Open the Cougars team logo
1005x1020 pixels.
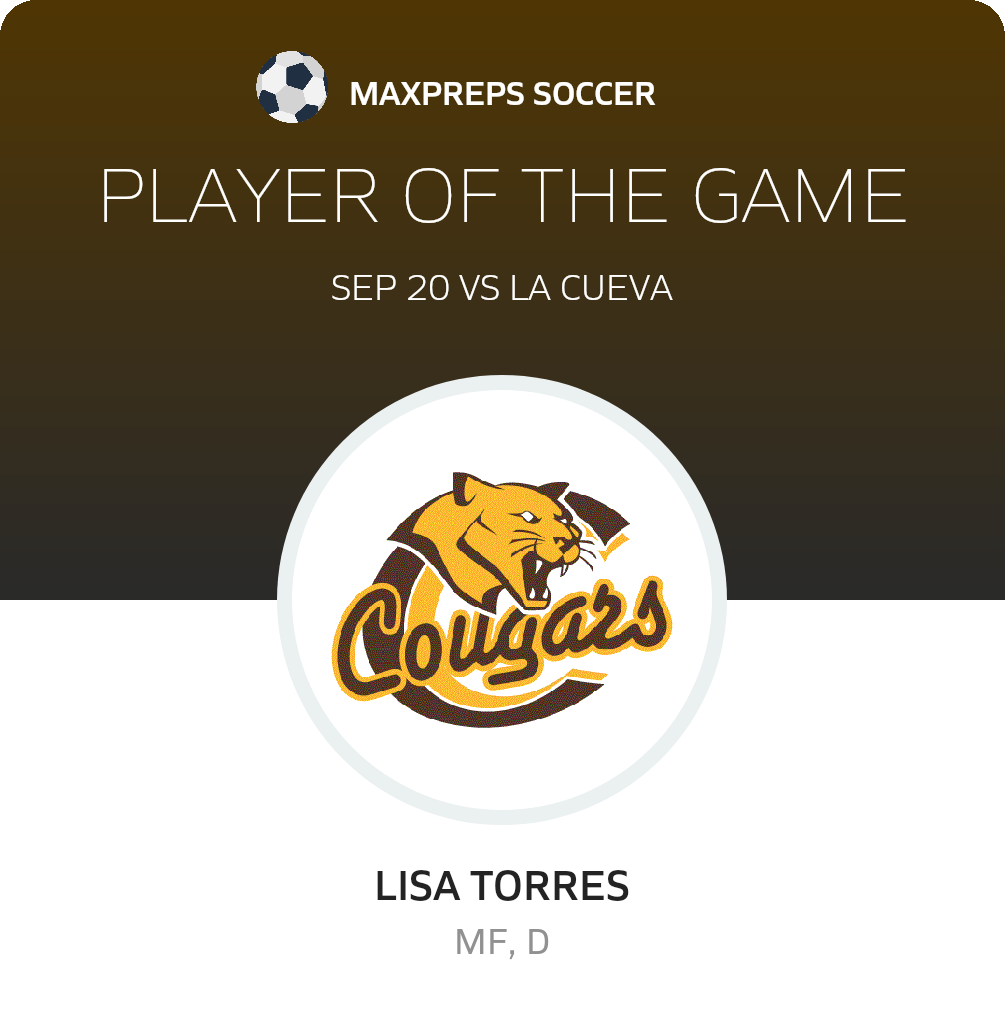coord(502,600)
